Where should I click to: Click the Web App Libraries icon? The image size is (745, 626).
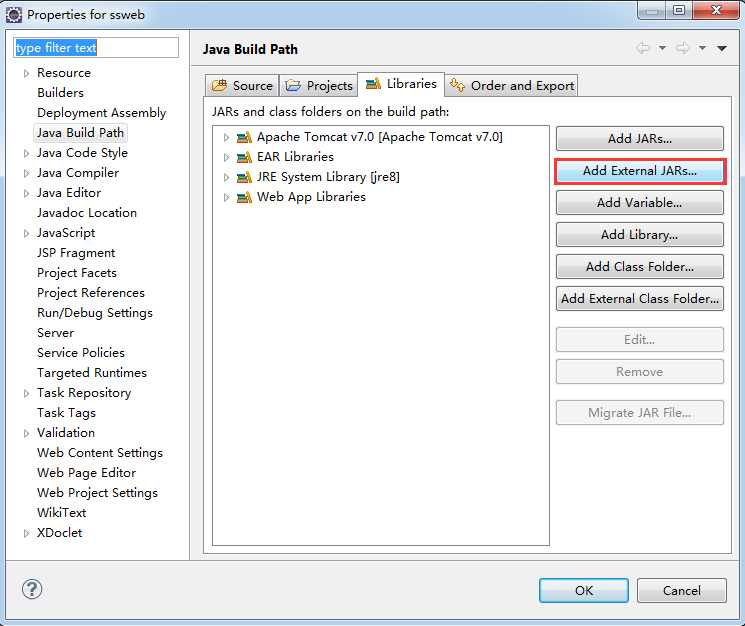244,198
